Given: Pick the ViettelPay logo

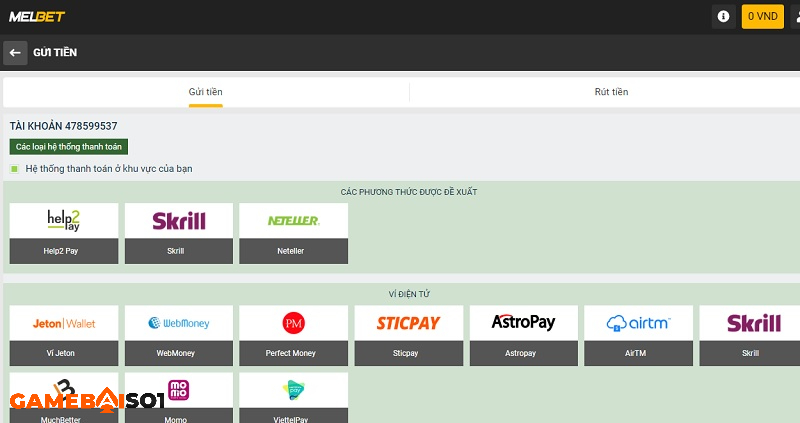Looking at the screenshot, I should pos(293,390).
